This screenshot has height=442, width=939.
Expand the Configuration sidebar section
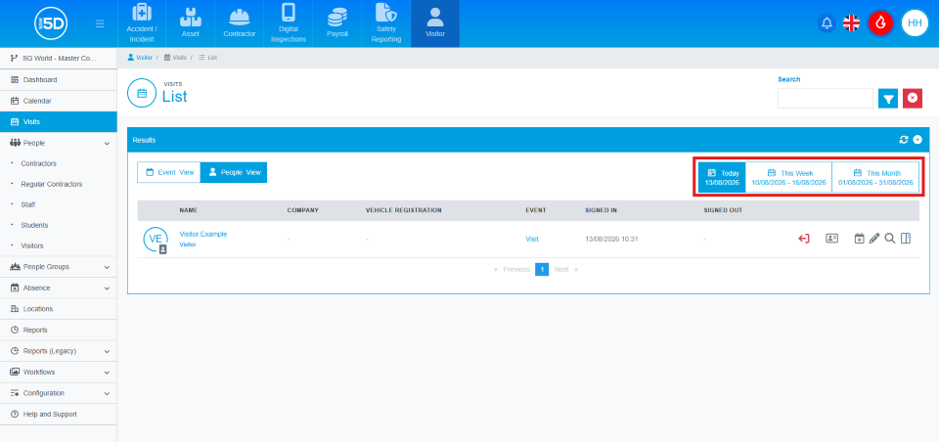point(58,393)
